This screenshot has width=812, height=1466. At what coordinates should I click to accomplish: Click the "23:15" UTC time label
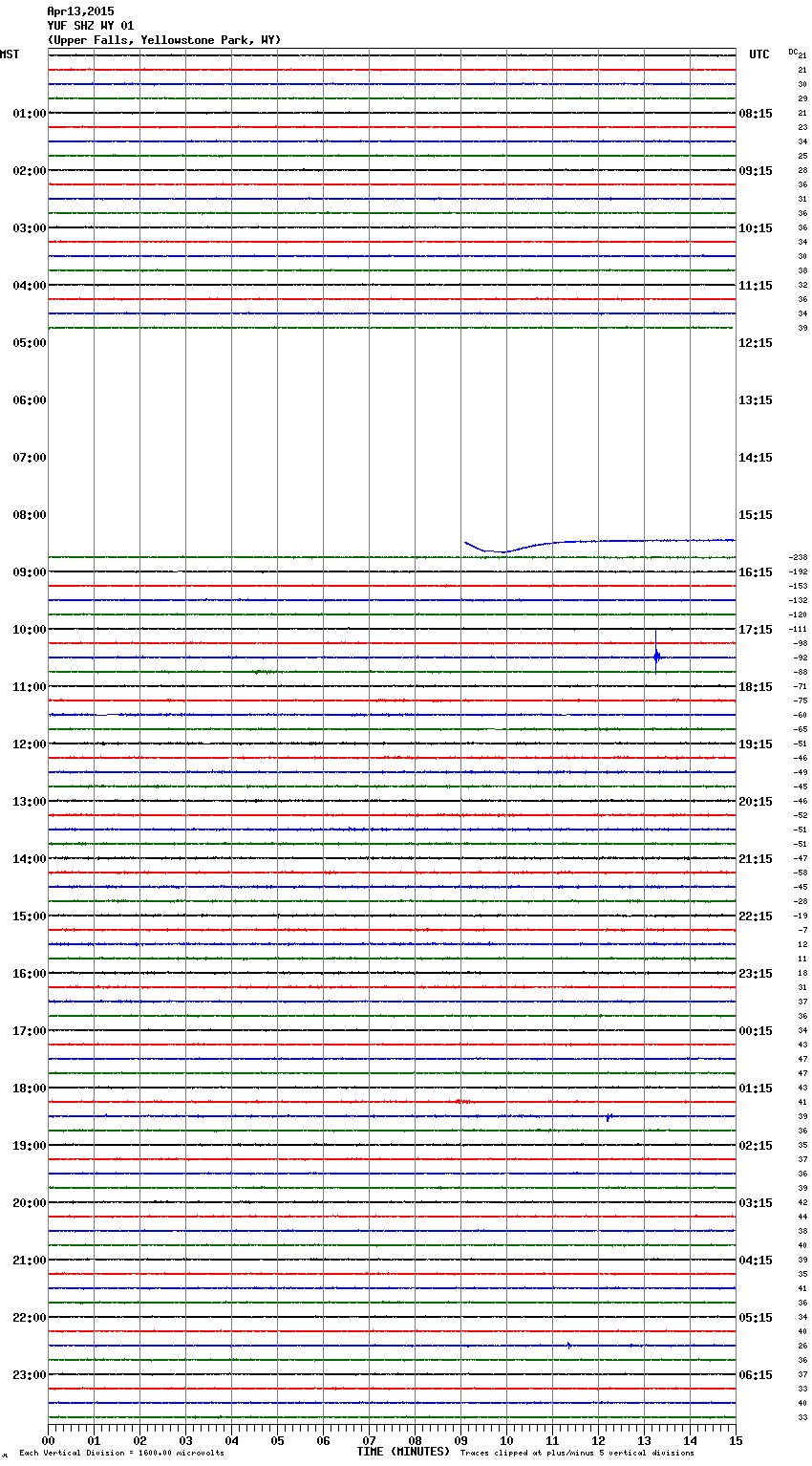pos(756,974)
